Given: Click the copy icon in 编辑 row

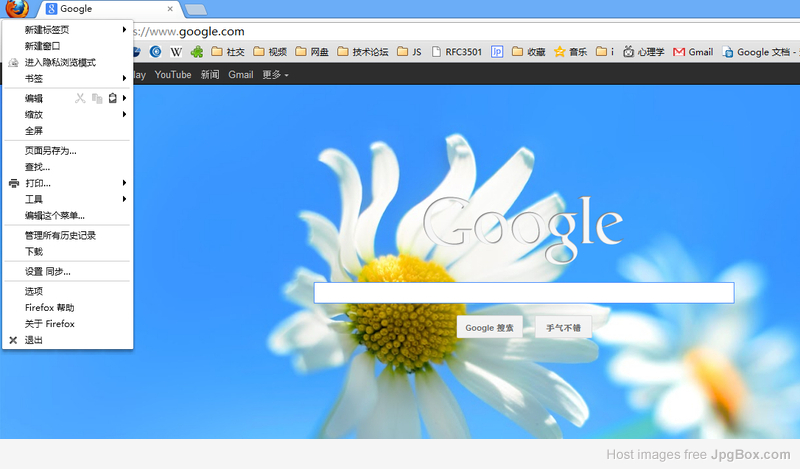Looking at the screenshot, I should 97,98.
